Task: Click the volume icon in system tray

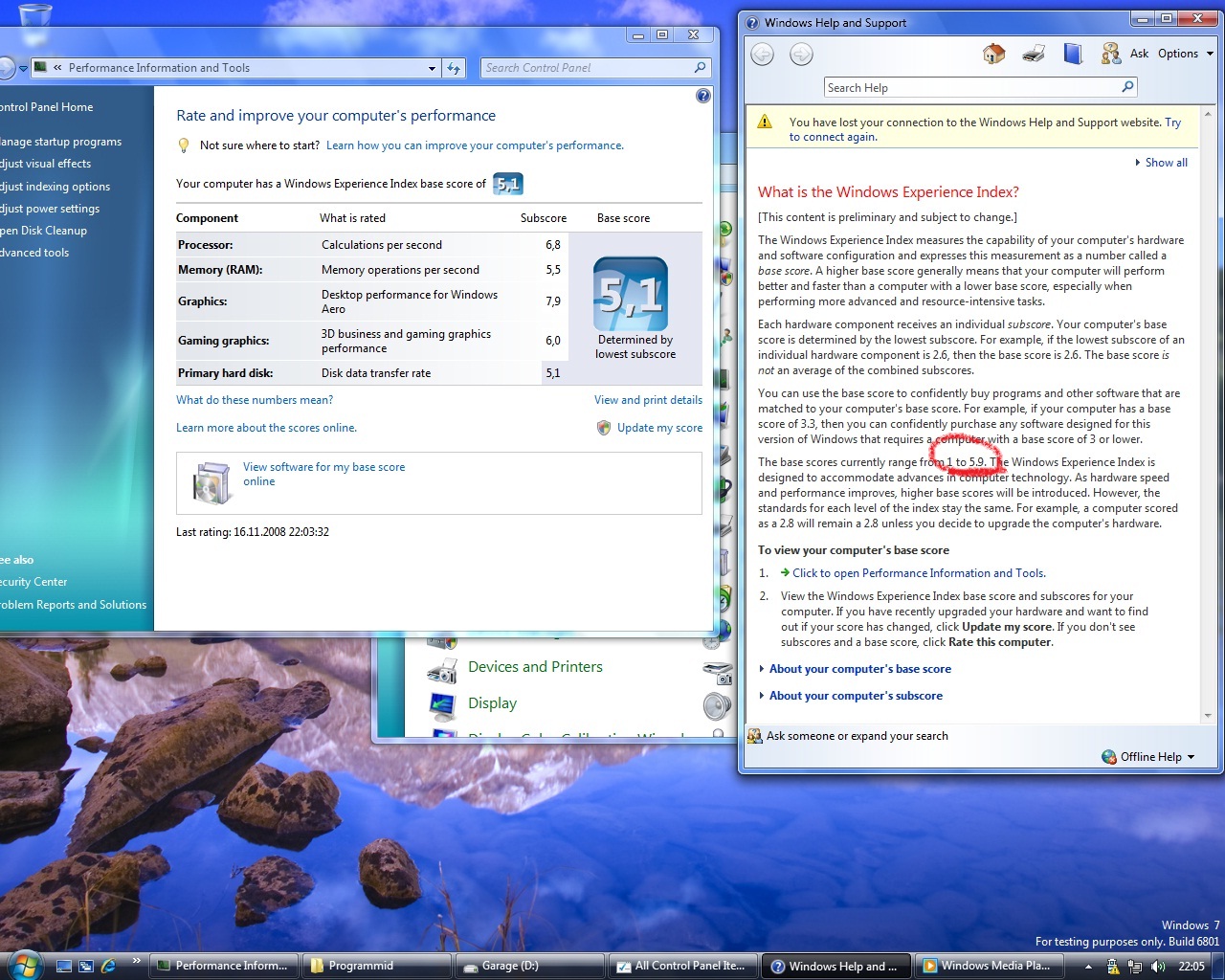Action: point(1158,967)
